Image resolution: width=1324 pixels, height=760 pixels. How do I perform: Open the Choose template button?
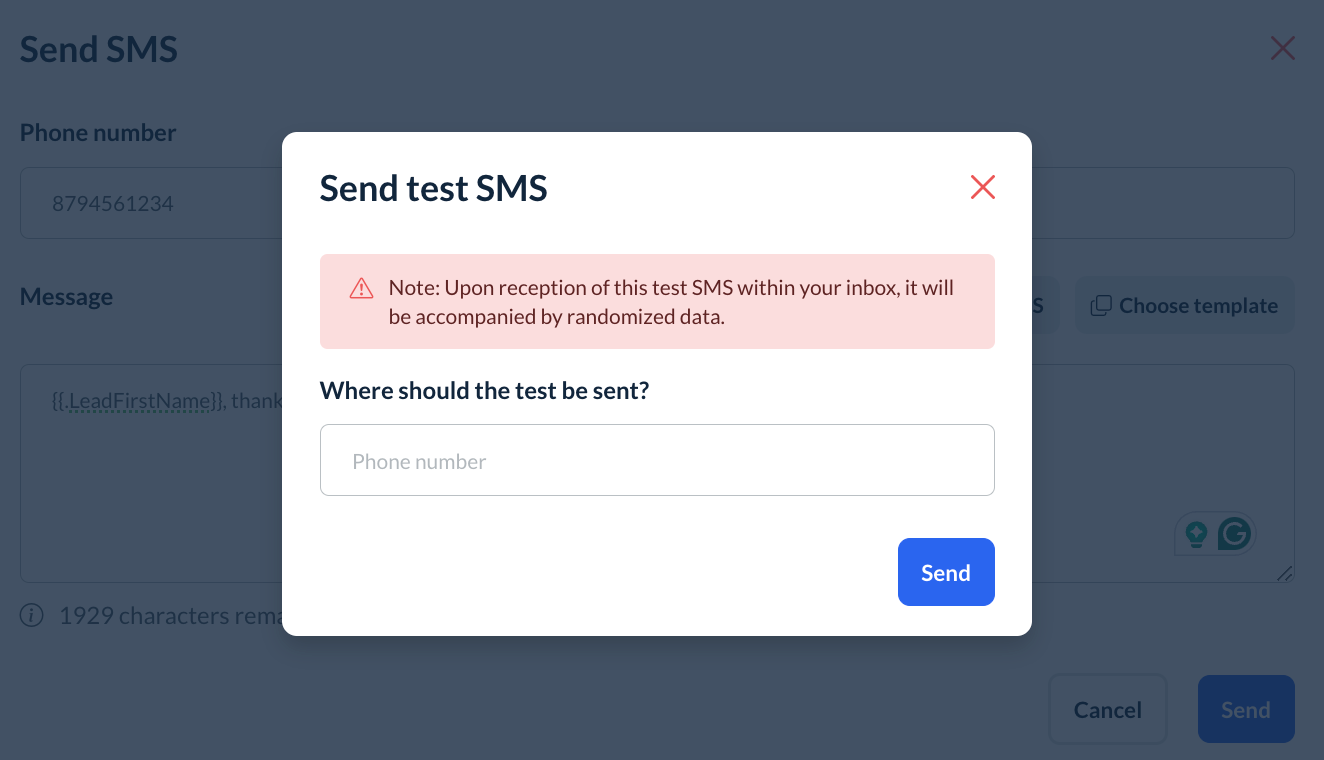pyautogui.click(x=1184, y=306)
